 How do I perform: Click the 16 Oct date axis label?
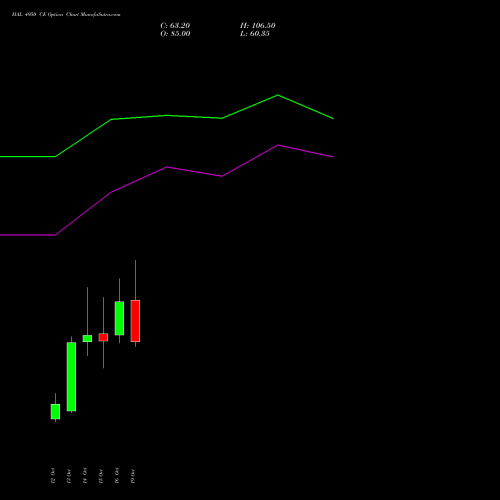pyautogui.click(x=117, y=476)
